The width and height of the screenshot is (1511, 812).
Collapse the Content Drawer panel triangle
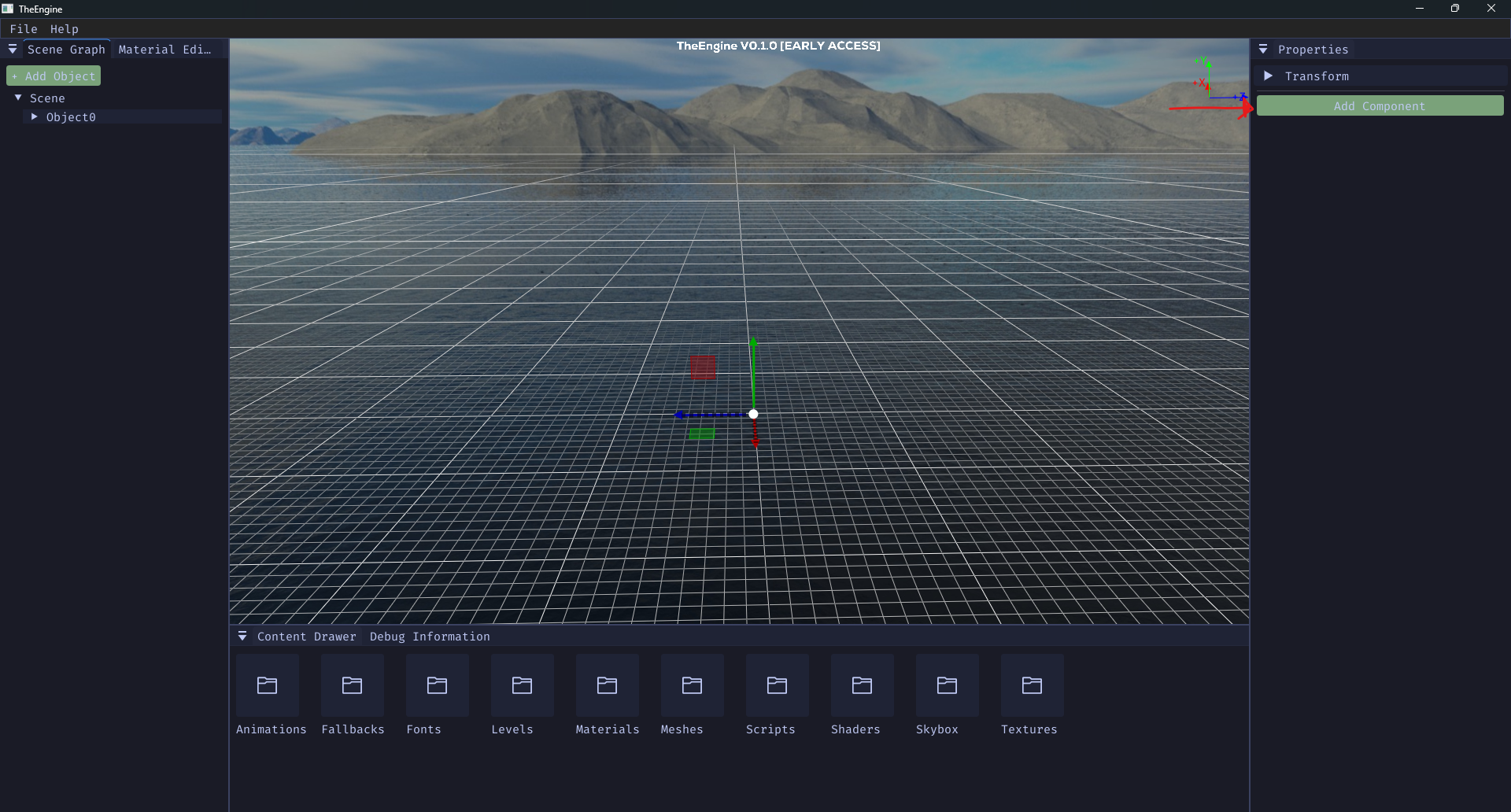pos(242,636)
